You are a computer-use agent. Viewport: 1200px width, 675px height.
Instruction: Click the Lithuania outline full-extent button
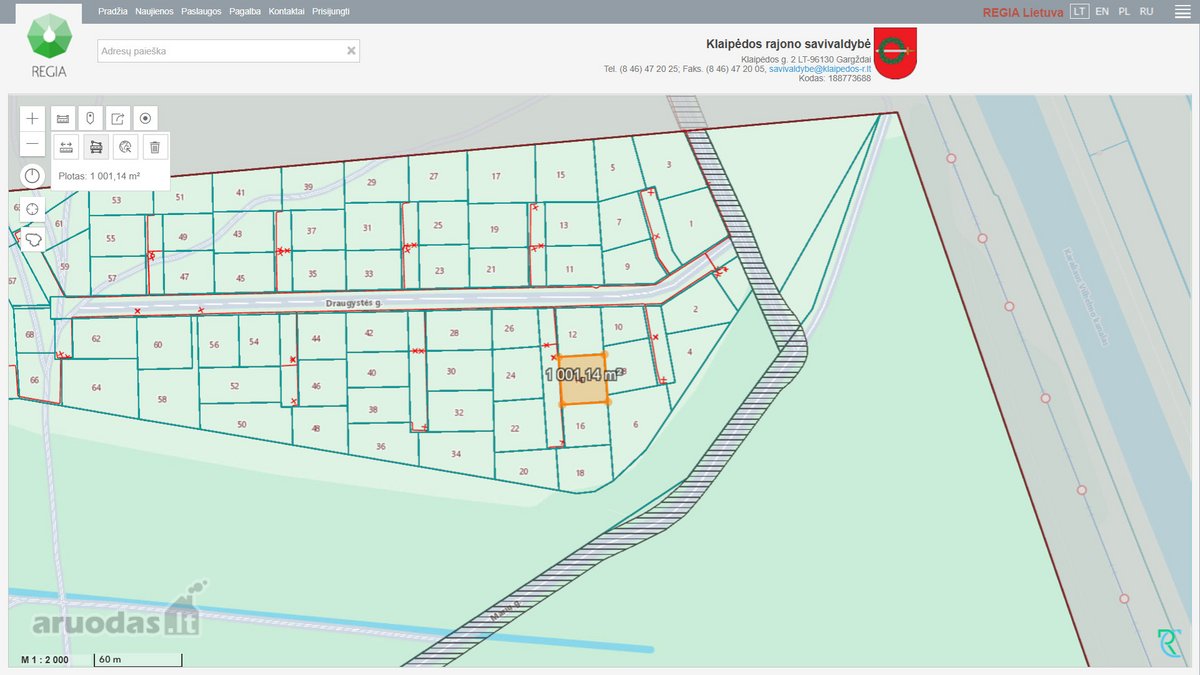tap(33, 240)
